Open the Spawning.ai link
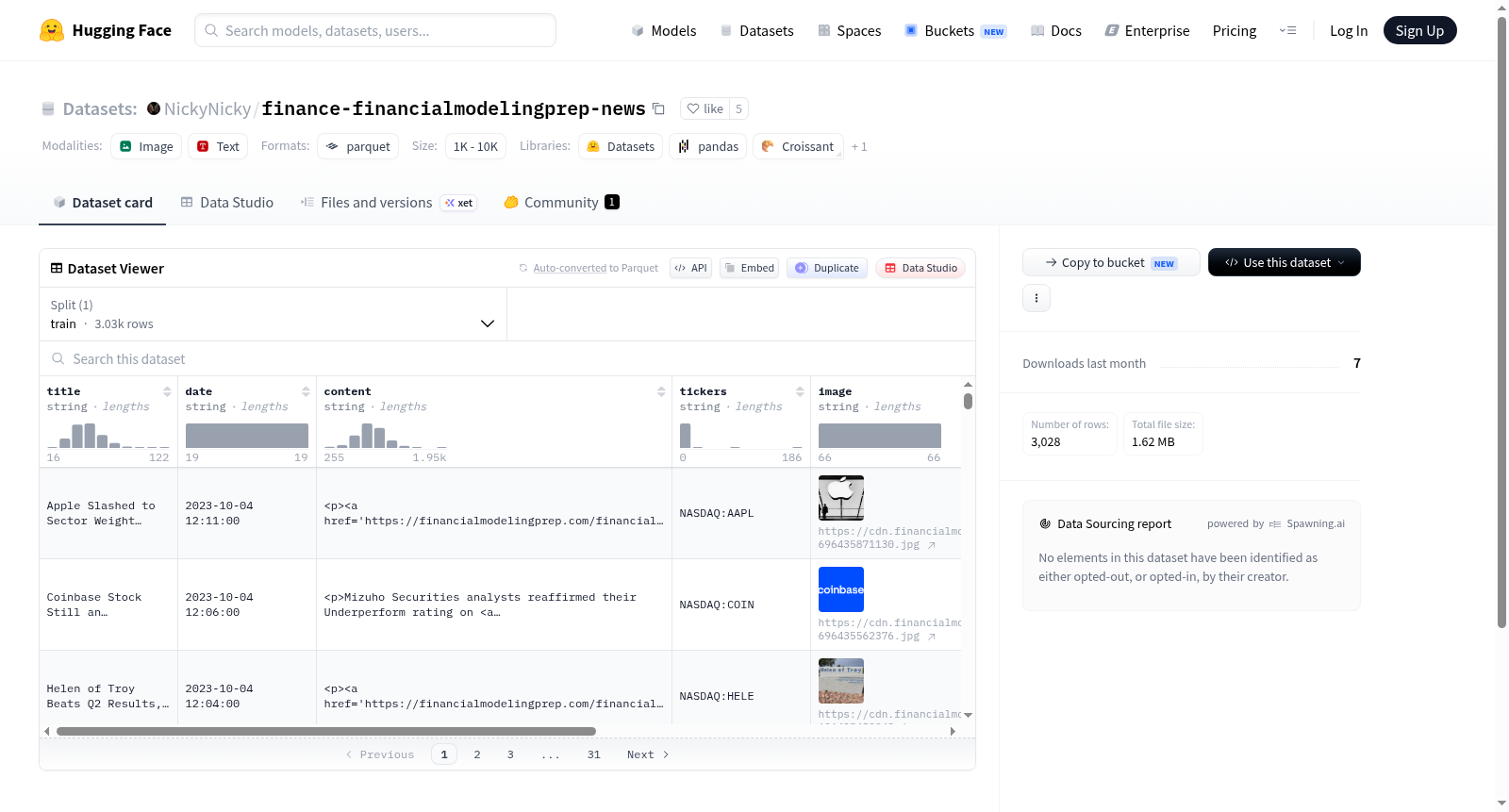Screen dimensions: 1509x812 (1316, 523)
